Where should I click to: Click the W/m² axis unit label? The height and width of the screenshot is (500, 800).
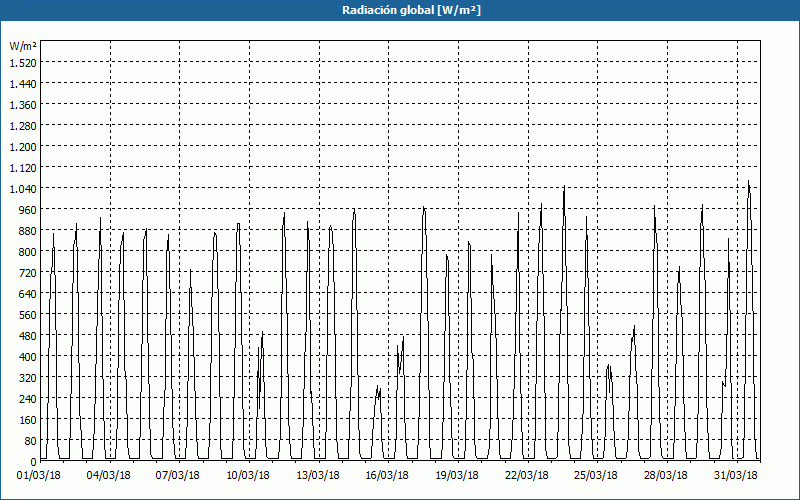[23, 46]
